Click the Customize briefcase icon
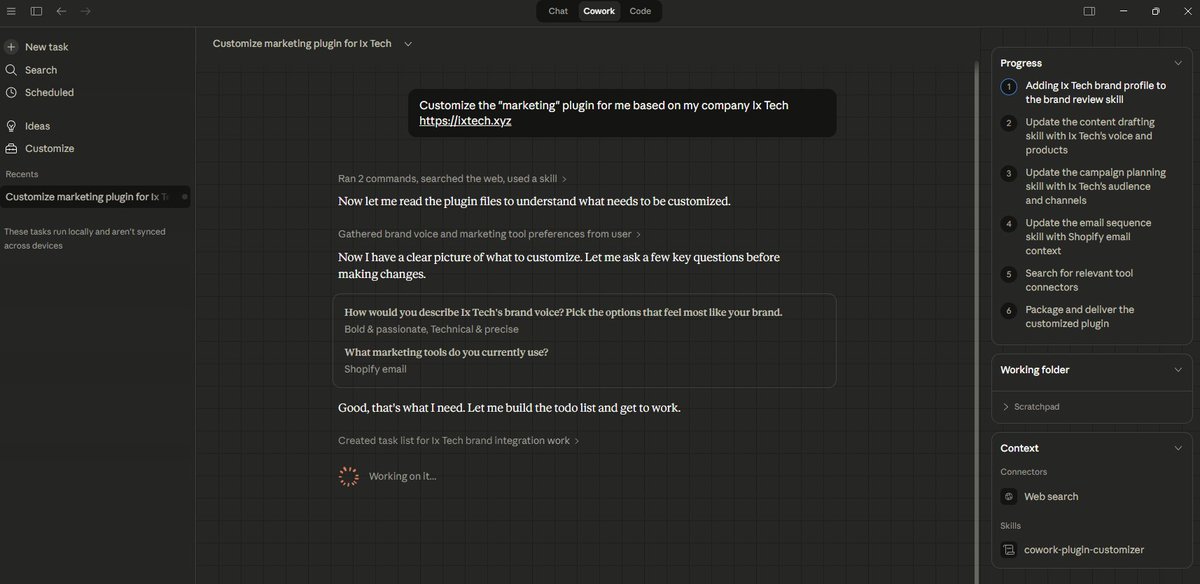The height and width of the screenshot is (584, 1200). pyautogui.click(x=11, y=148)
